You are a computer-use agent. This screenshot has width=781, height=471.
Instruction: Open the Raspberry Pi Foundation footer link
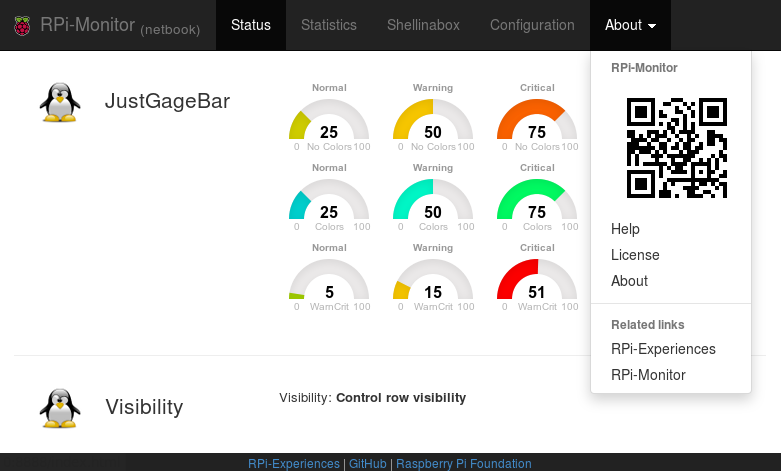click(464, 464)
